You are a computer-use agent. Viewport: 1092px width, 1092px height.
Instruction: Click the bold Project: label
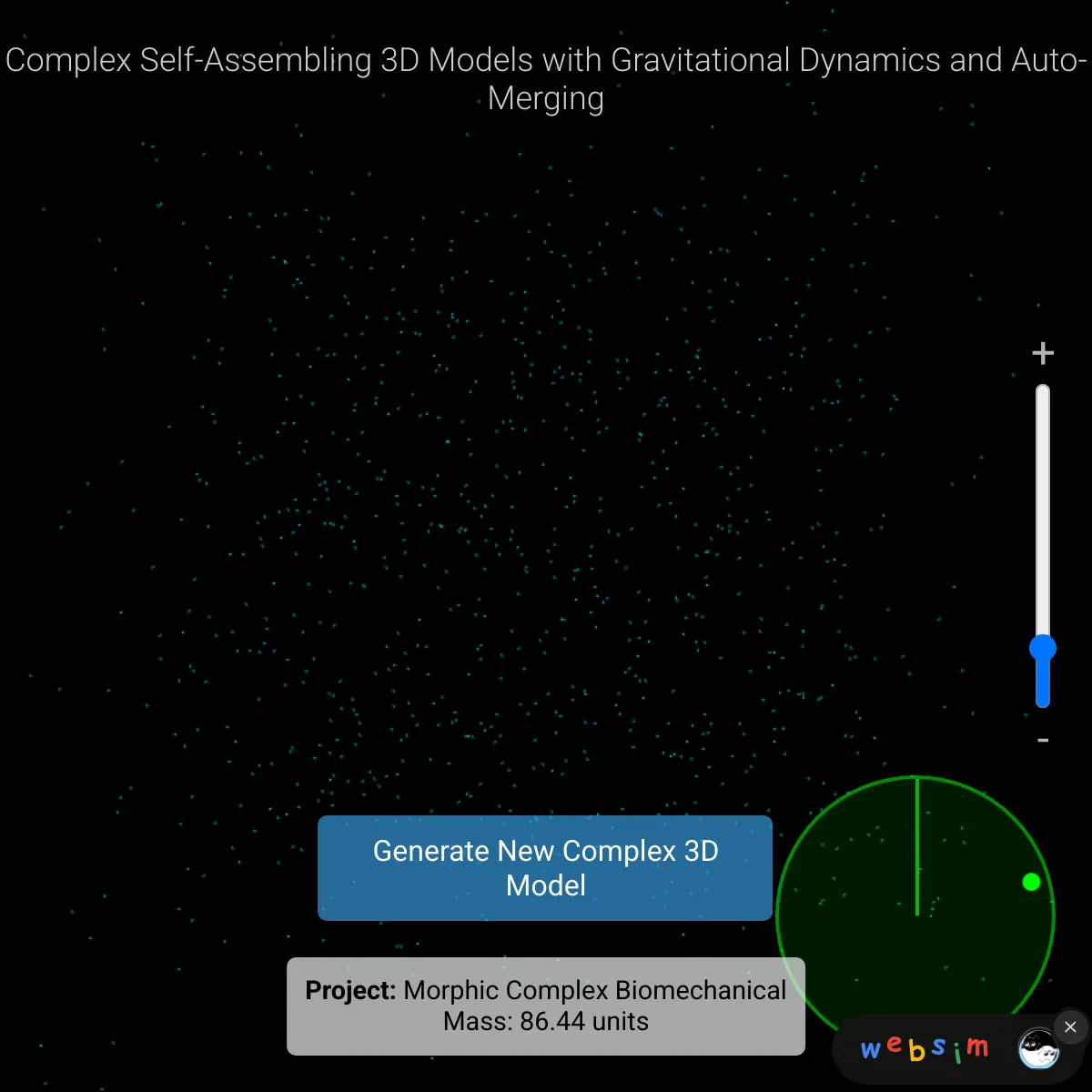(x=350, y=990)
